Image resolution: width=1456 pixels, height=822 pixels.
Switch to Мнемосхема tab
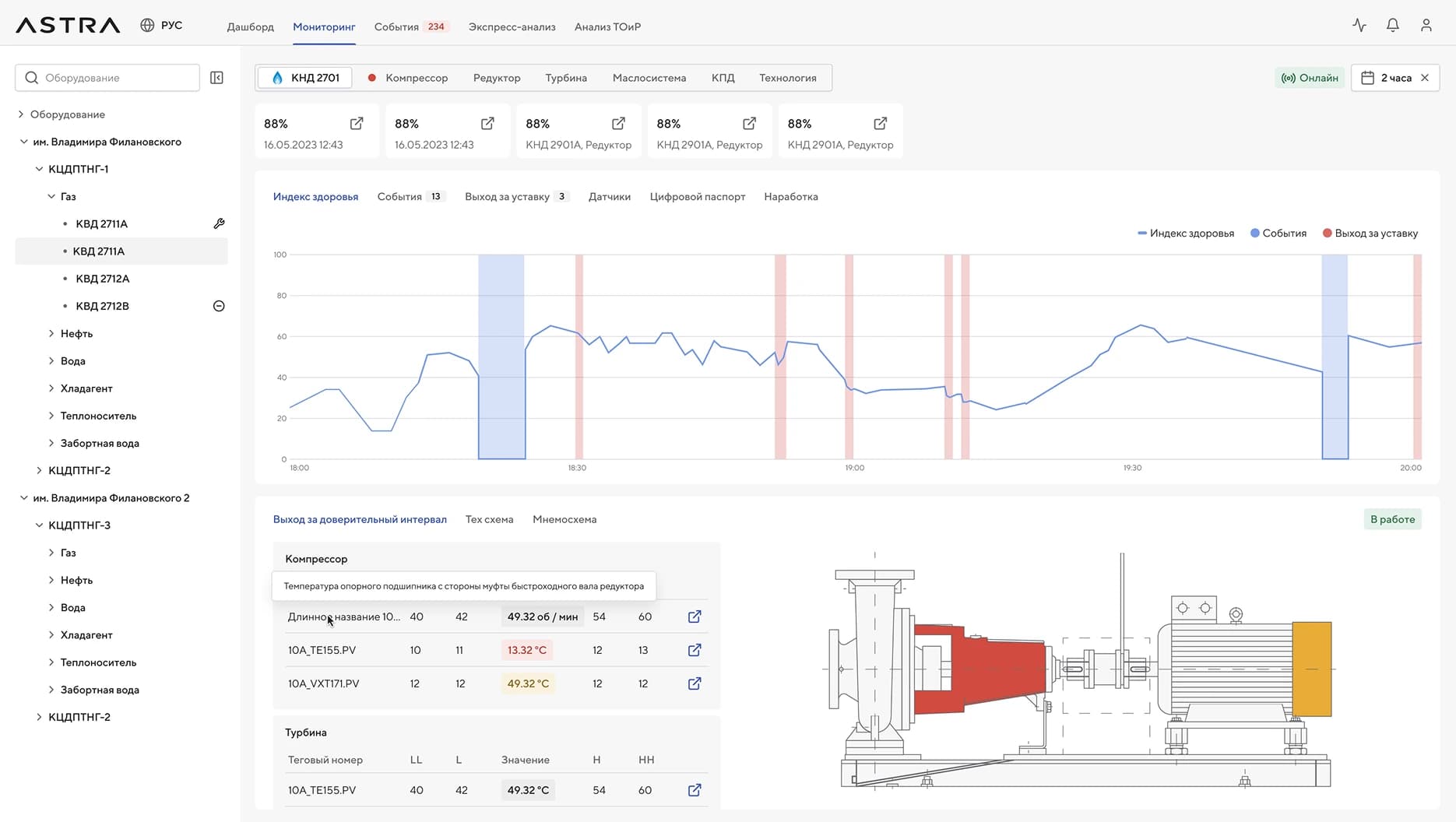564,519
